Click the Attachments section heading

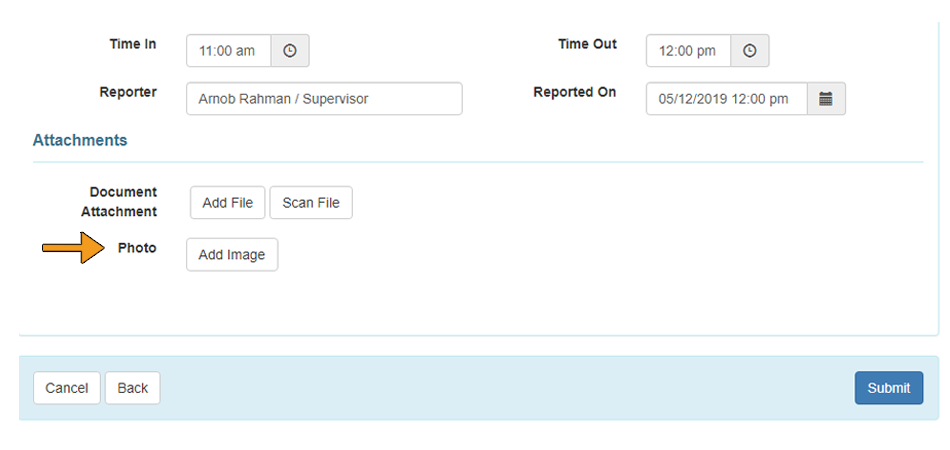pyautogui.click(x=80, y=141)
